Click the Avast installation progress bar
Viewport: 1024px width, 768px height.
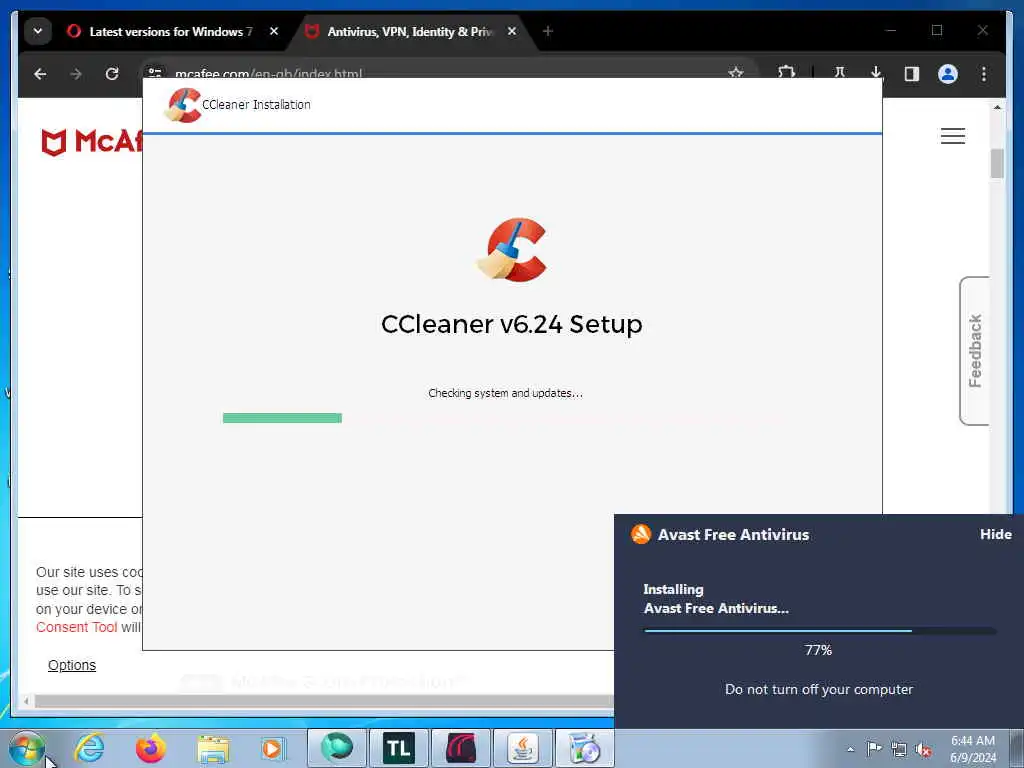coord(820,631)
